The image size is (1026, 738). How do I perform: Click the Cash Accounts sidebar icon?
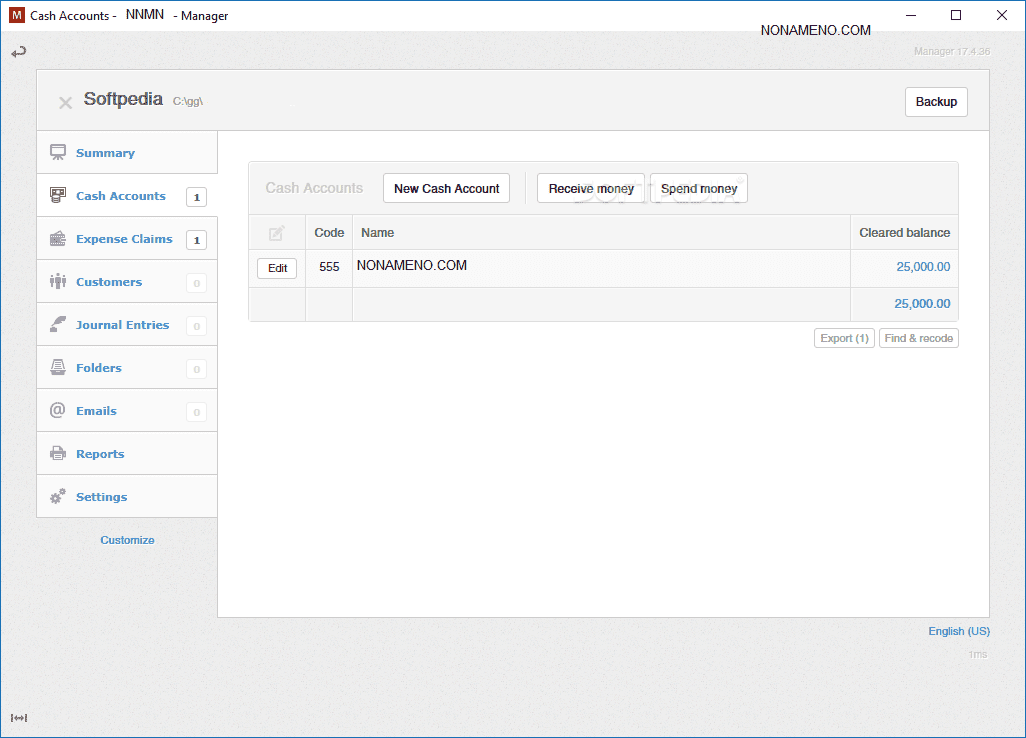(x=58, y=196)
